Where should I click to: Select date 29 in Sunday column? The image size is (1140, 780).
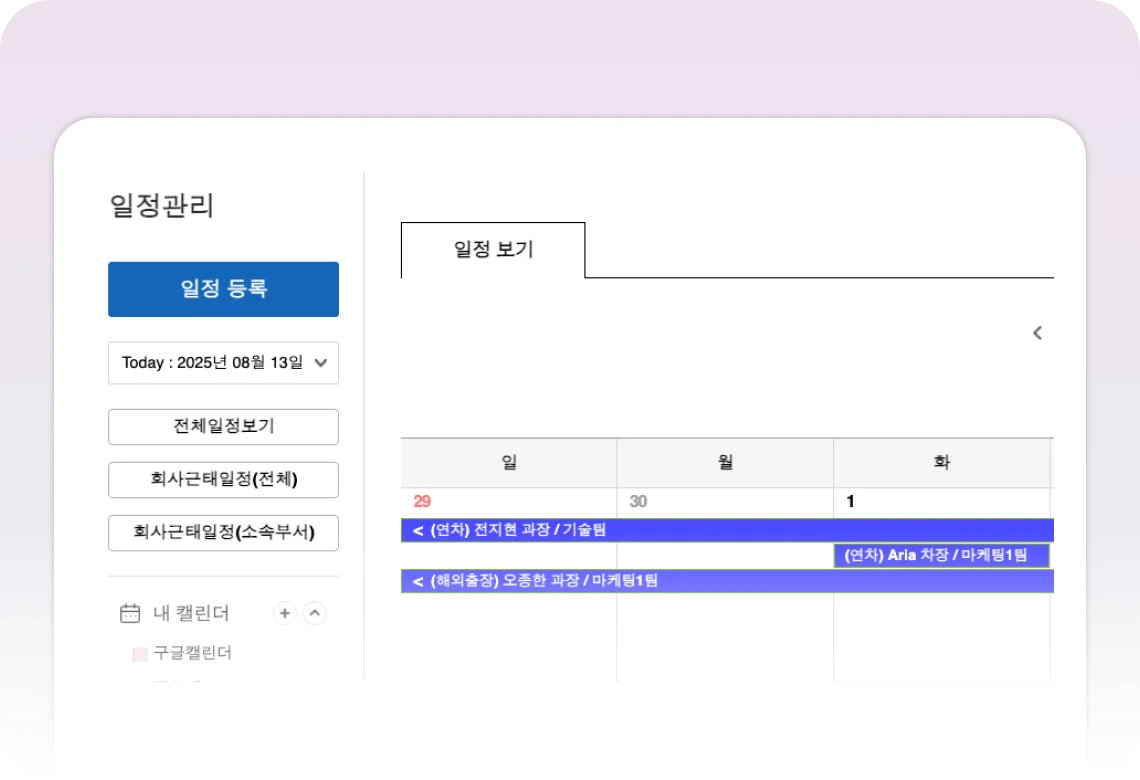[x=422, y=502]
